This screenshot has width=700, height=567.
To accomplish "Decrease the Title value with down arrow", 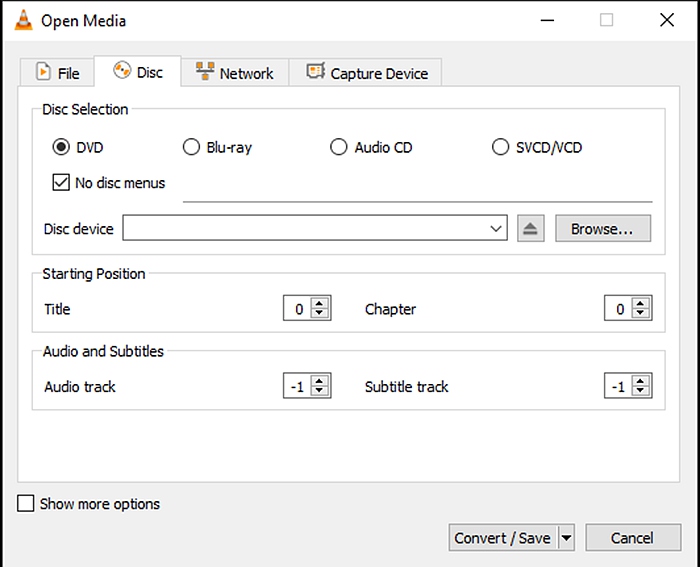I will click(319, 313).
